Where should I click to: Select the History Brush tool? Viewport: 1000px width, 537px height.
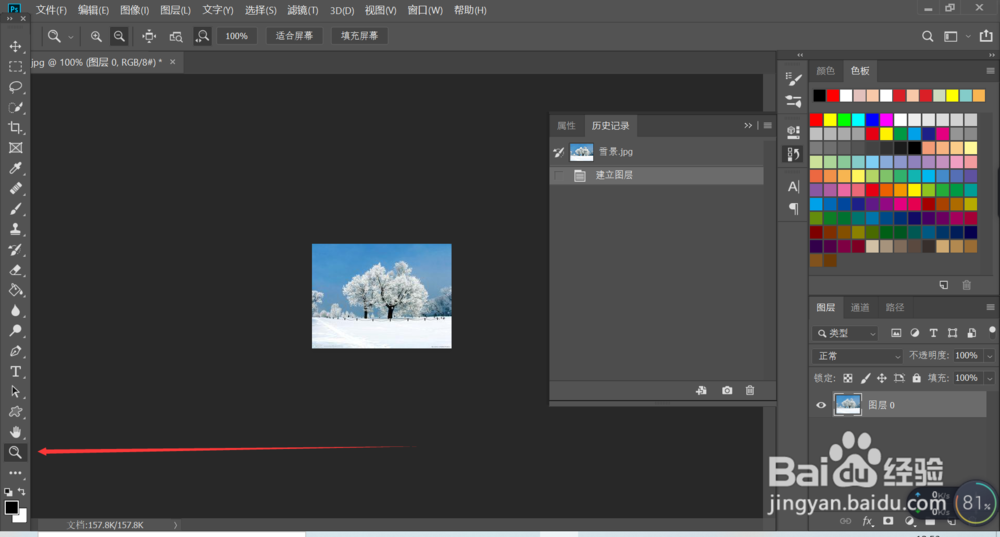click(x=15, y=249)
